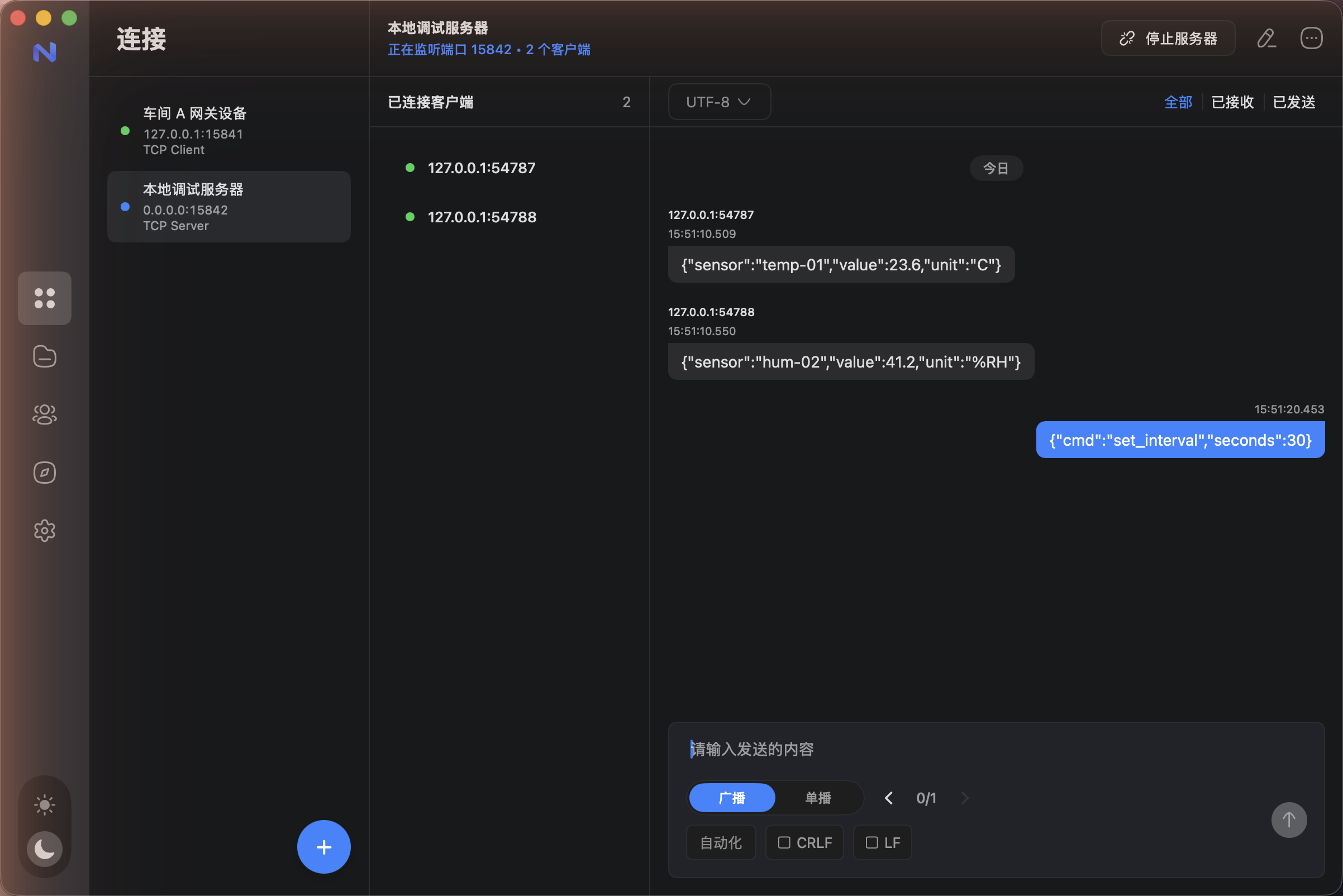Select 车间 A 网关设备 connection

(x=229, y=131)
